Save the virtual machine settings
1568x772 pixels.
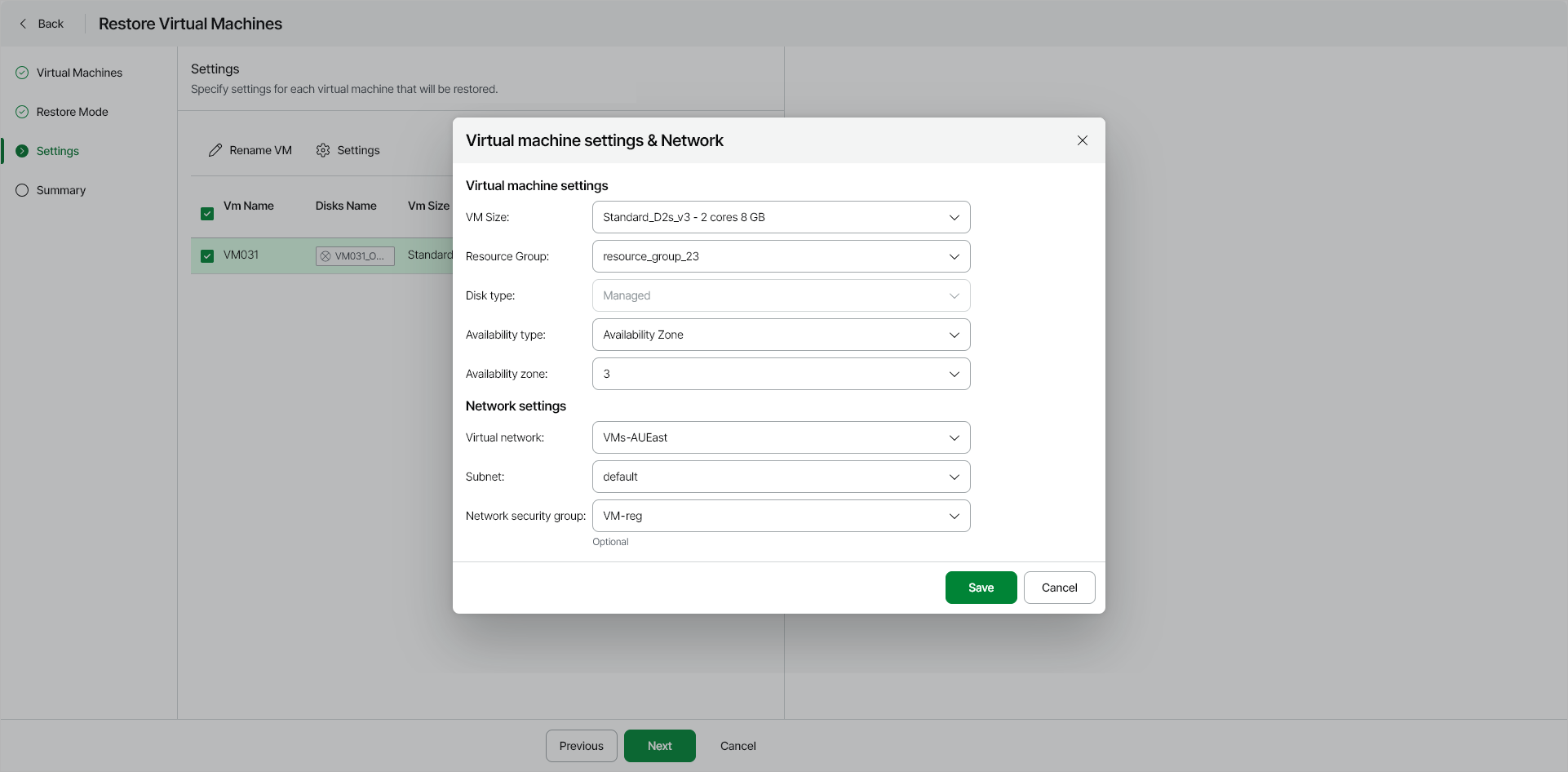coord(981,587)
